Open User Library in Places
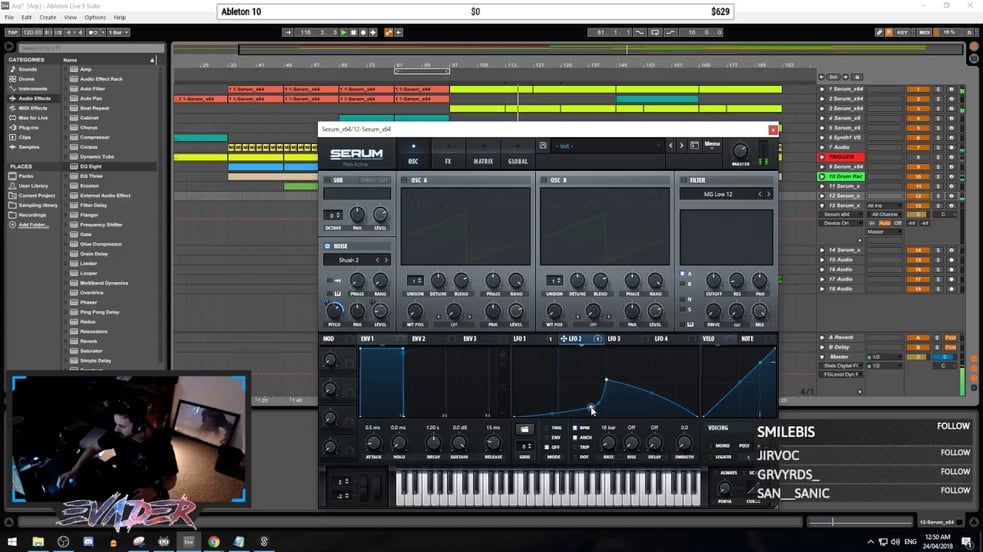This screenshot has height=552, width=983. click(33, 186)
